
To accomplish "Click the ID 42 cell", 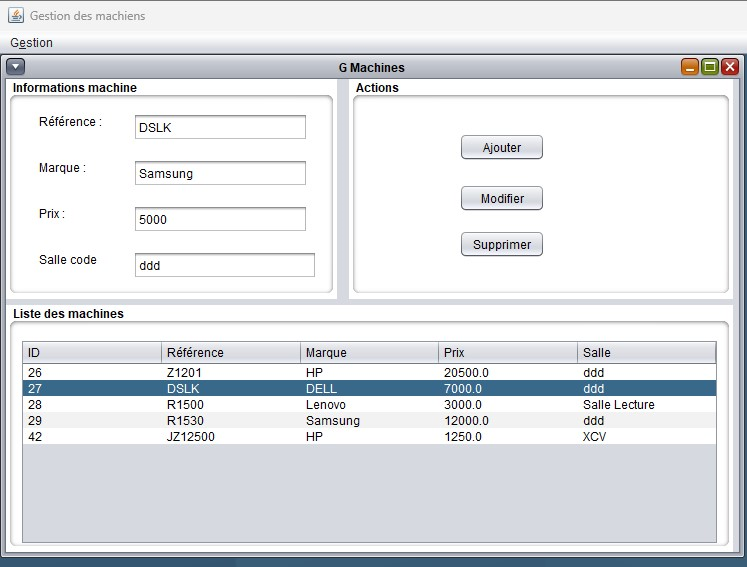I will pos(92,436).
